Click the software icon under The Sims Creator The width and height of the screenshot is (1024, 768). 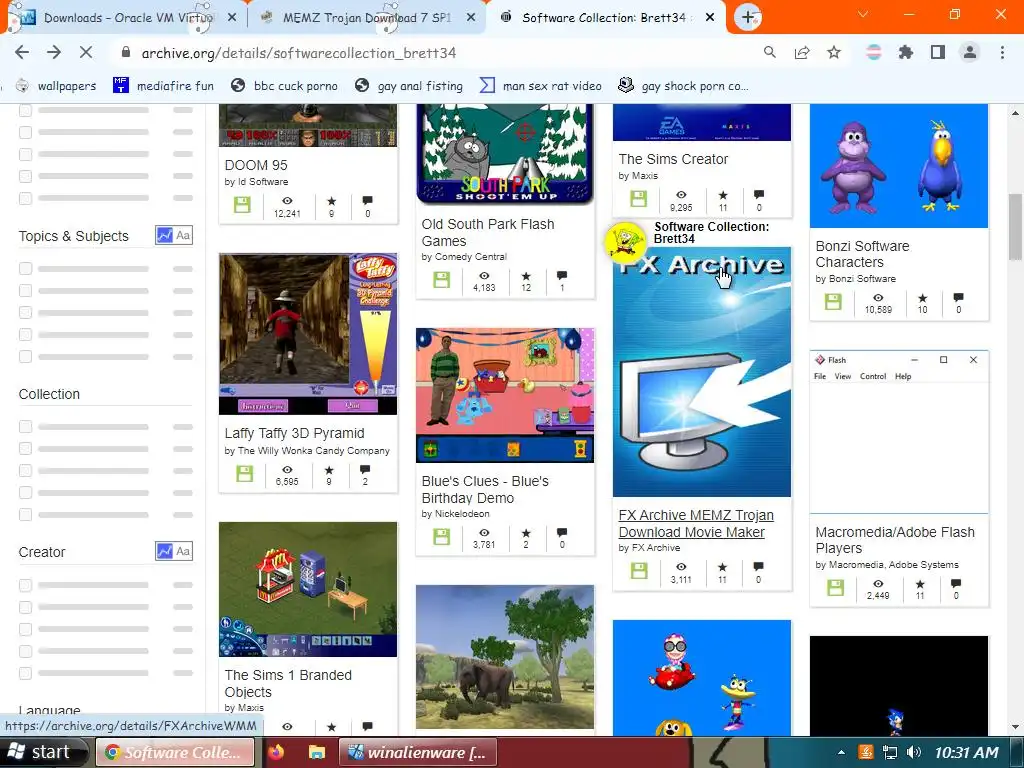pos(639,199)
